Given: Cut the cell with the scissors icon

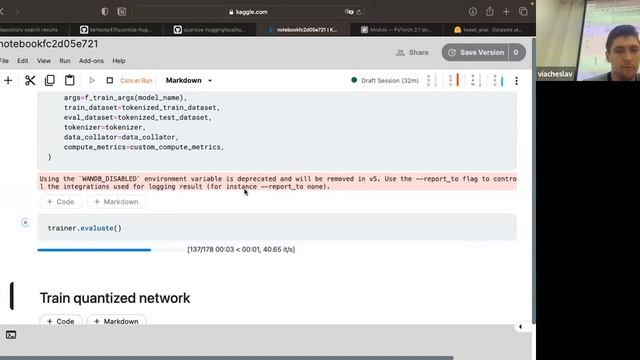Looking at the screenshot, I should (x=30, y=80).
